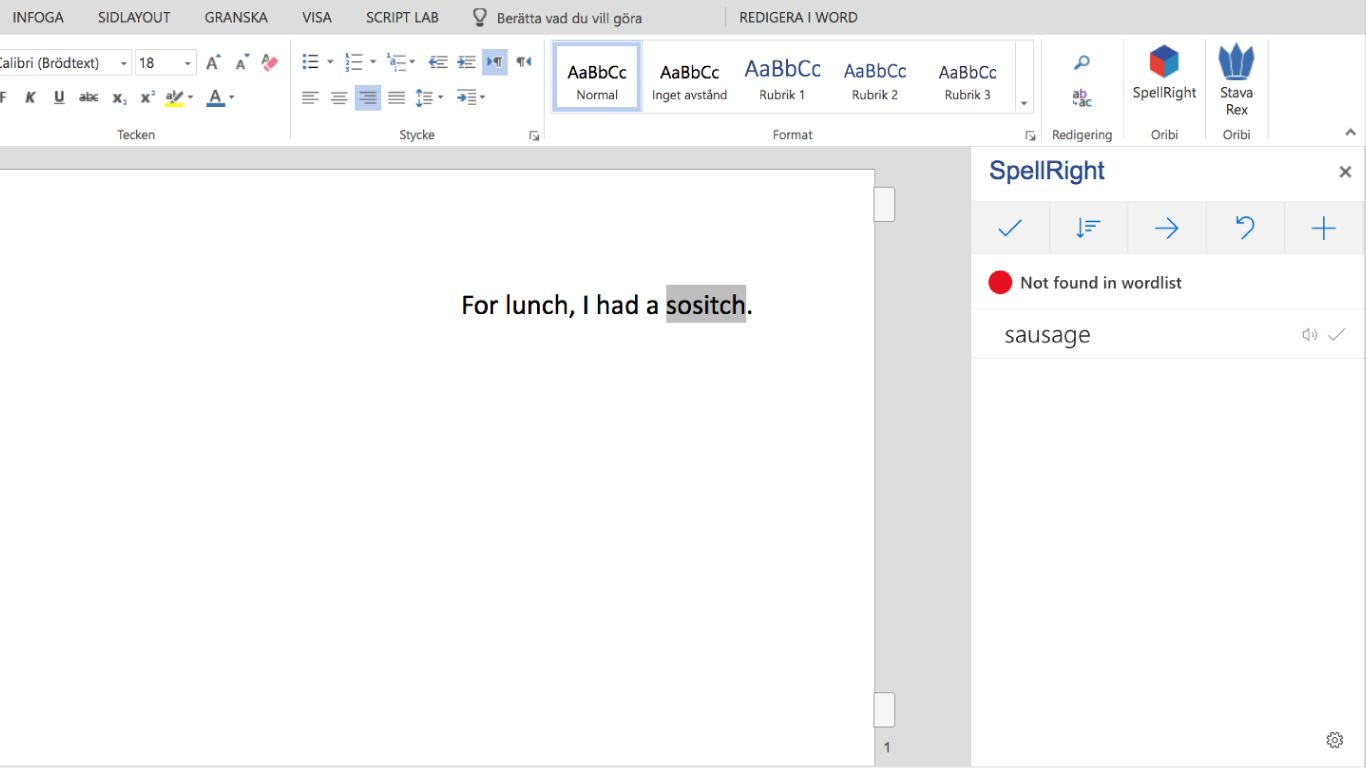This screenshot has width=1366, height=768.
Task: Shrink font size with the smaller A icon
Action: click(x=242, y=63)
